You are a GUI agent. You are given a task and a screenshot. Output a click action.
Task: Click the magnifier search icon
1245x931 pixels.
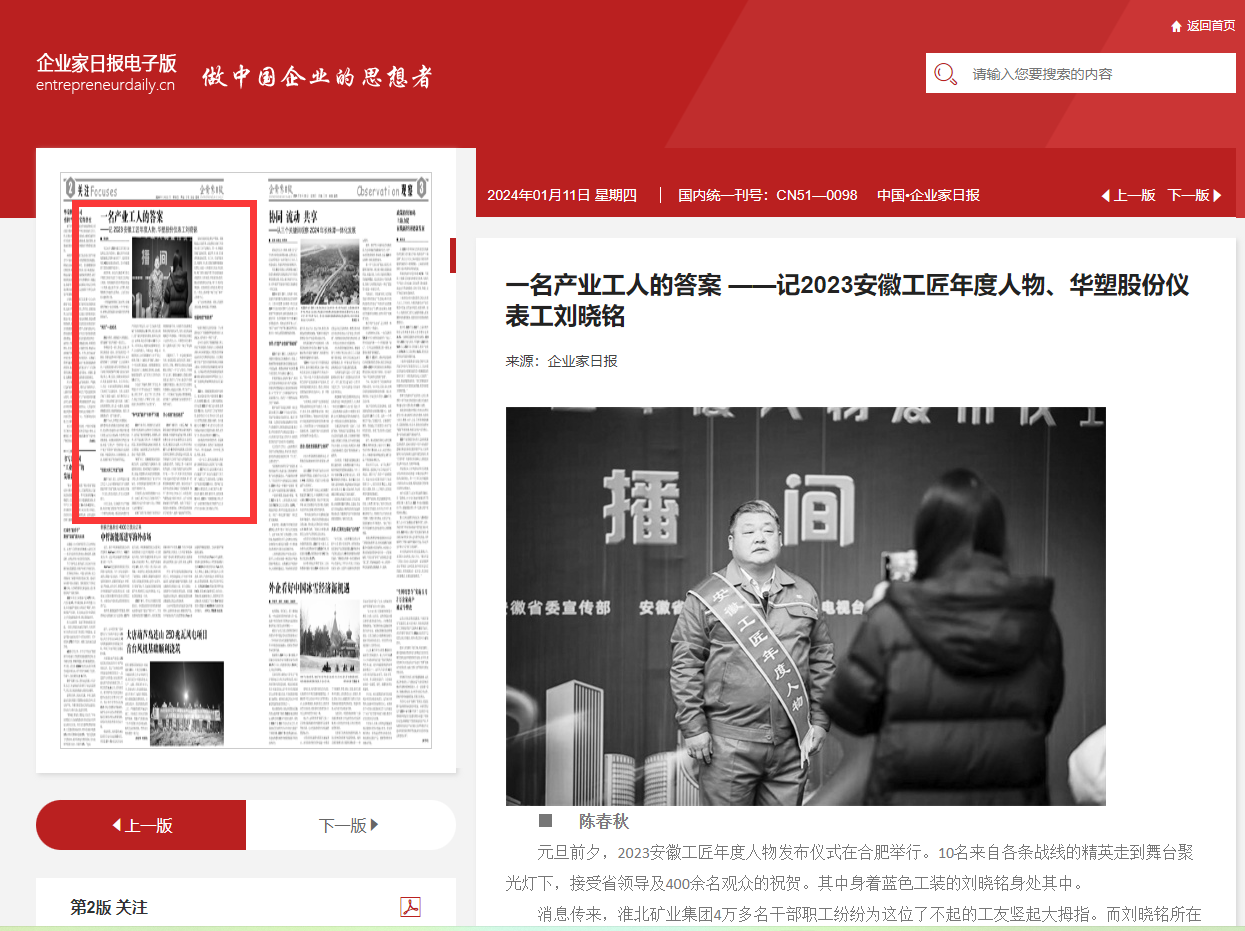(945, 74)
